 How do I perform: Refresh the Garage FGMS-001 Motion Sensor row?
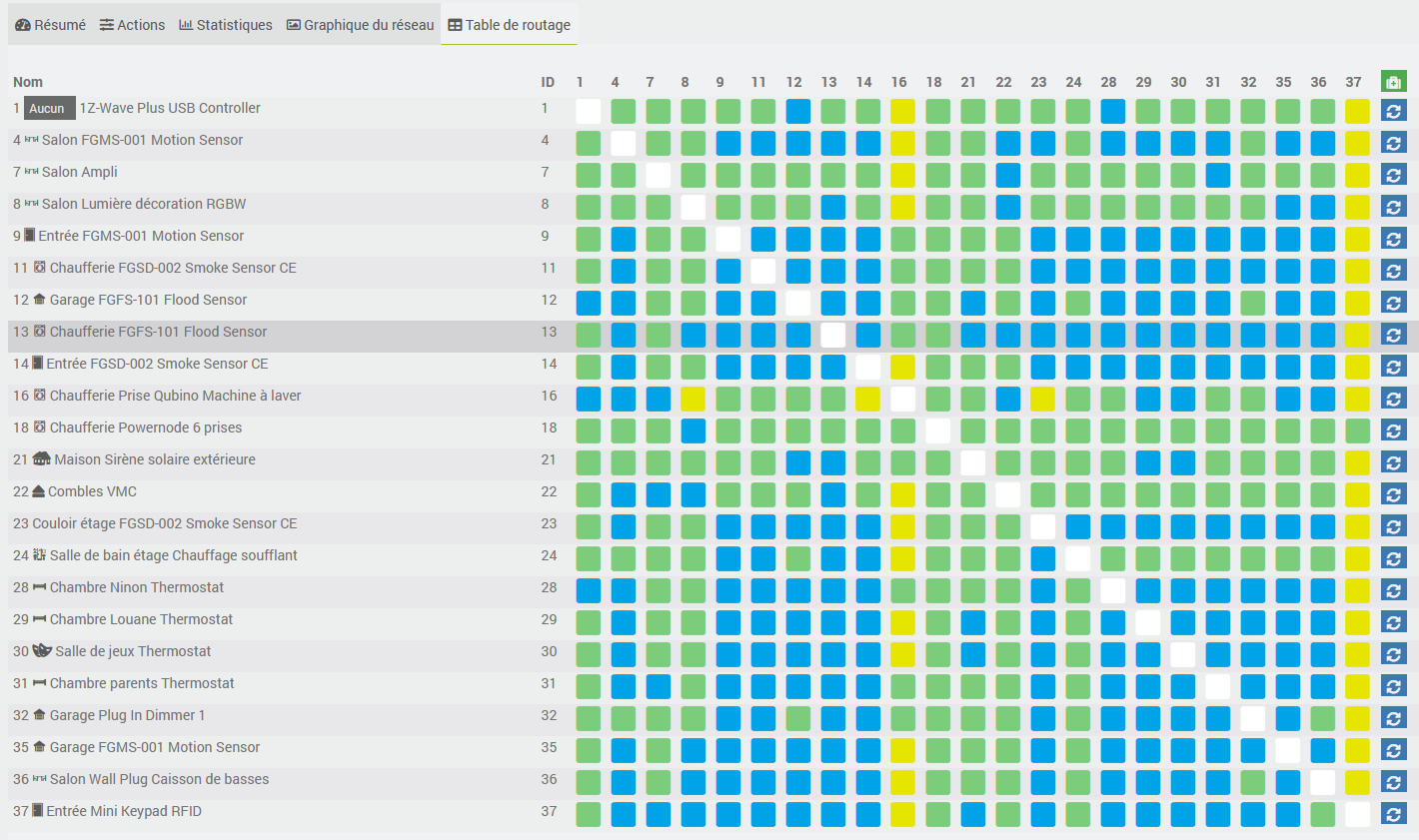pos(1394,750)
